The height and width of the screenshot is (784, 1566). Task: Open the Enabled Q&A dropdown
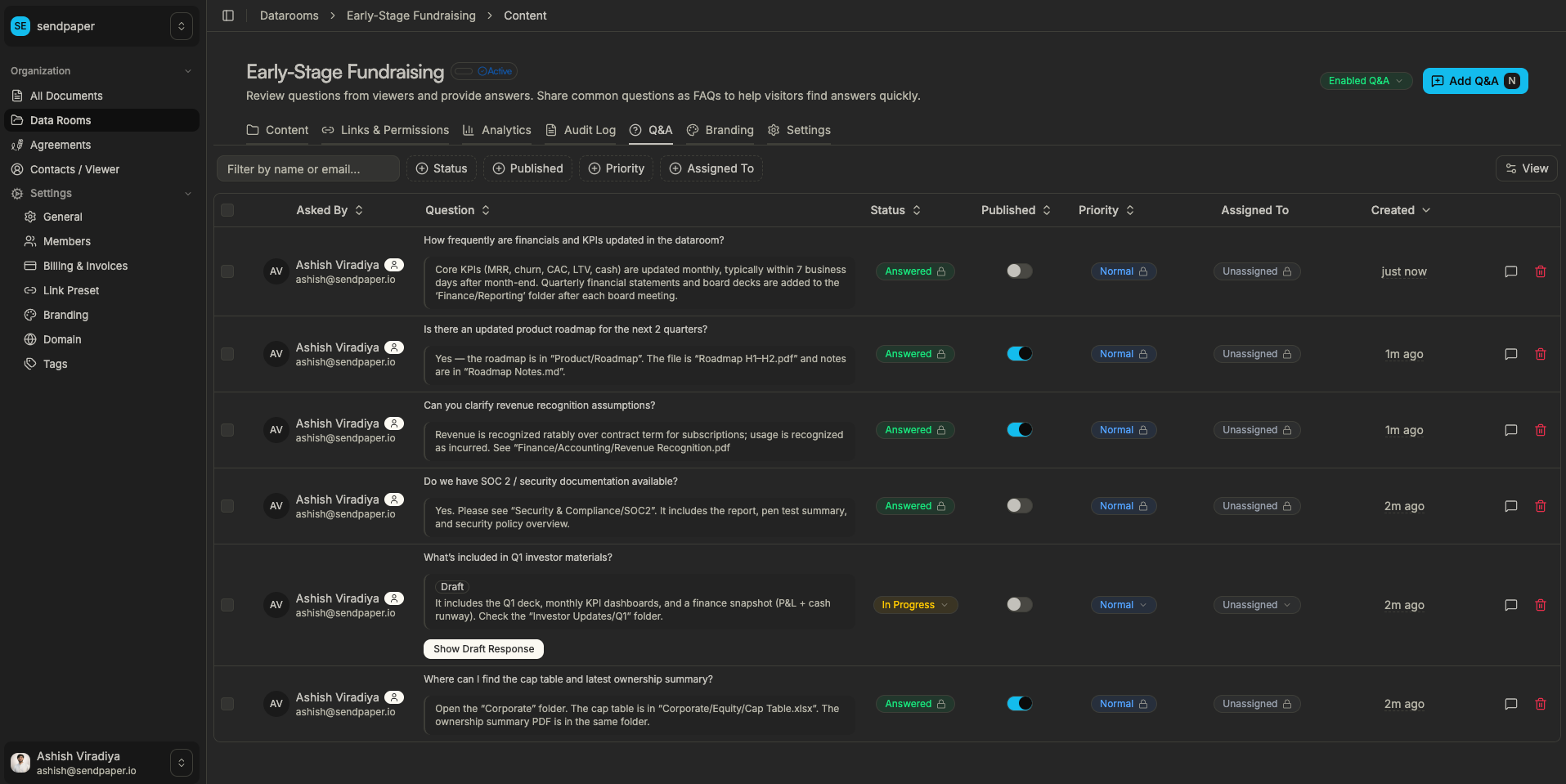pos(1365,81)
